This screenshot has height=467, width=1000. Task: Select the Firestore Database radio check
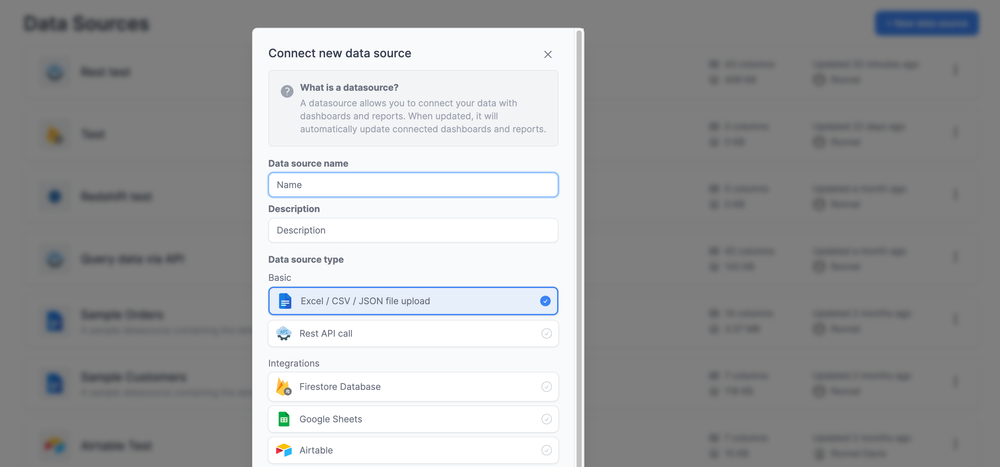(x=546, y=387)
